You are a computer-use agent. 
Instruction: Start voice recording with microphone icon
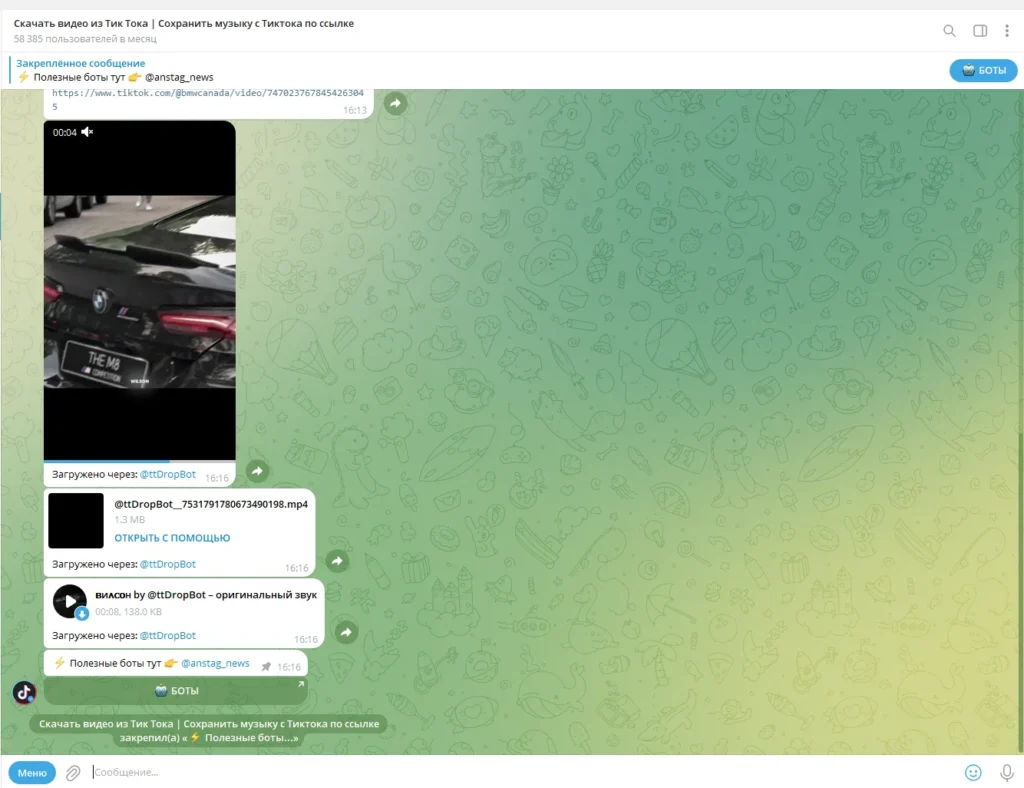click(x=1006, y=773)
